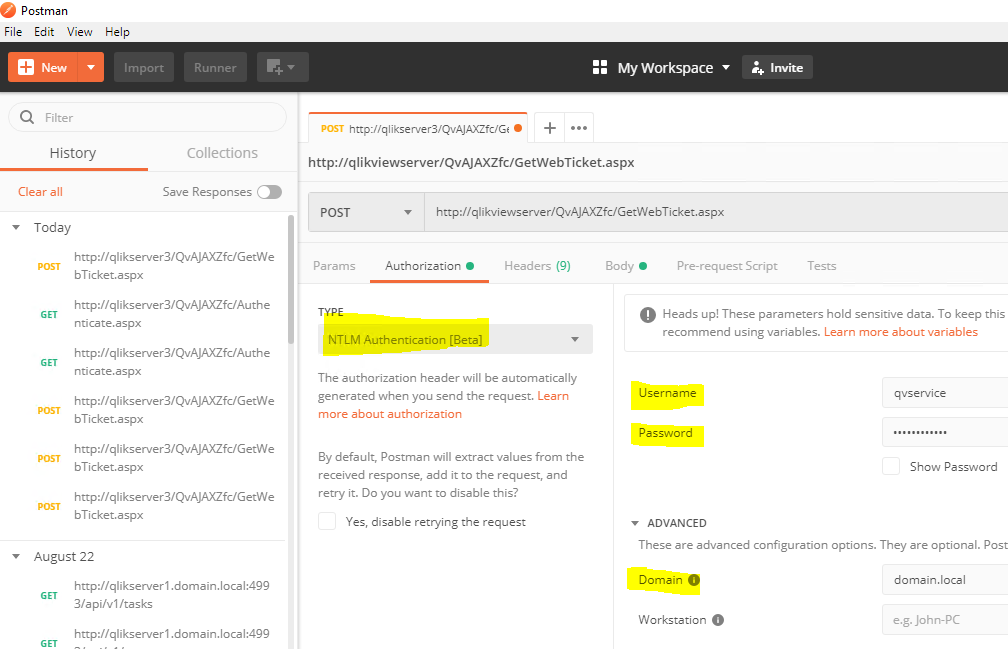Click the Import button in the toolbar
The width and height of the screenshot is (1008, 649).
pos(143,67)
